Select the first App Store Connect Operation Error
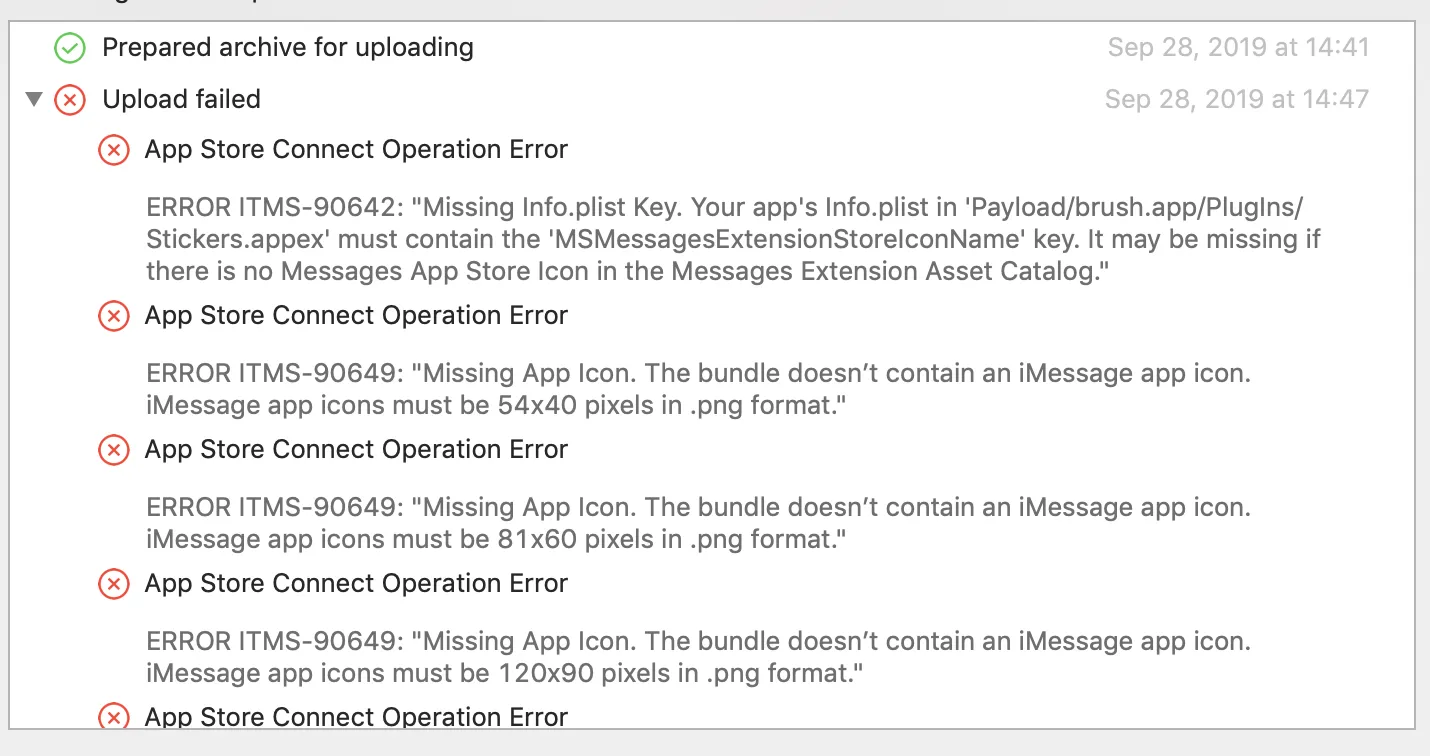 356,150
